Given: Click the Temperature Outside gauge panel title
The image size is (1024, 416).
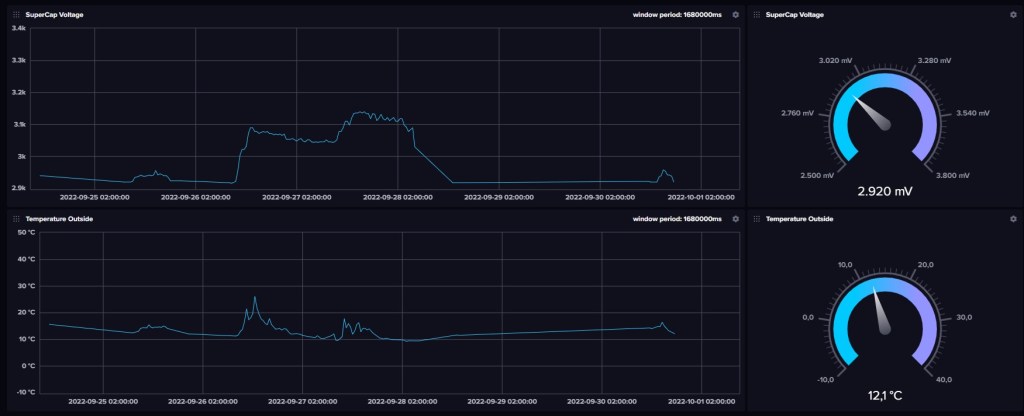Looking at the screenshot, I should click(x=799, y=218).
